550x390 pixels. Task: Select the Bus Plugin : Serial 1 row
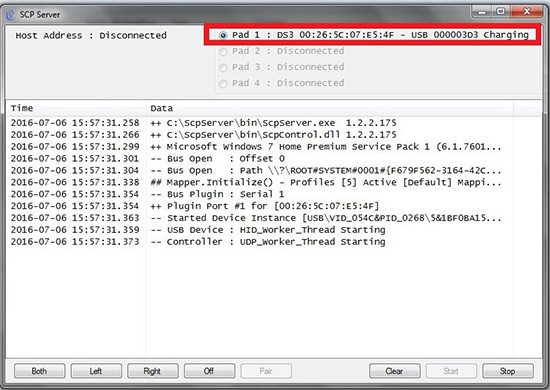[260, 194]
